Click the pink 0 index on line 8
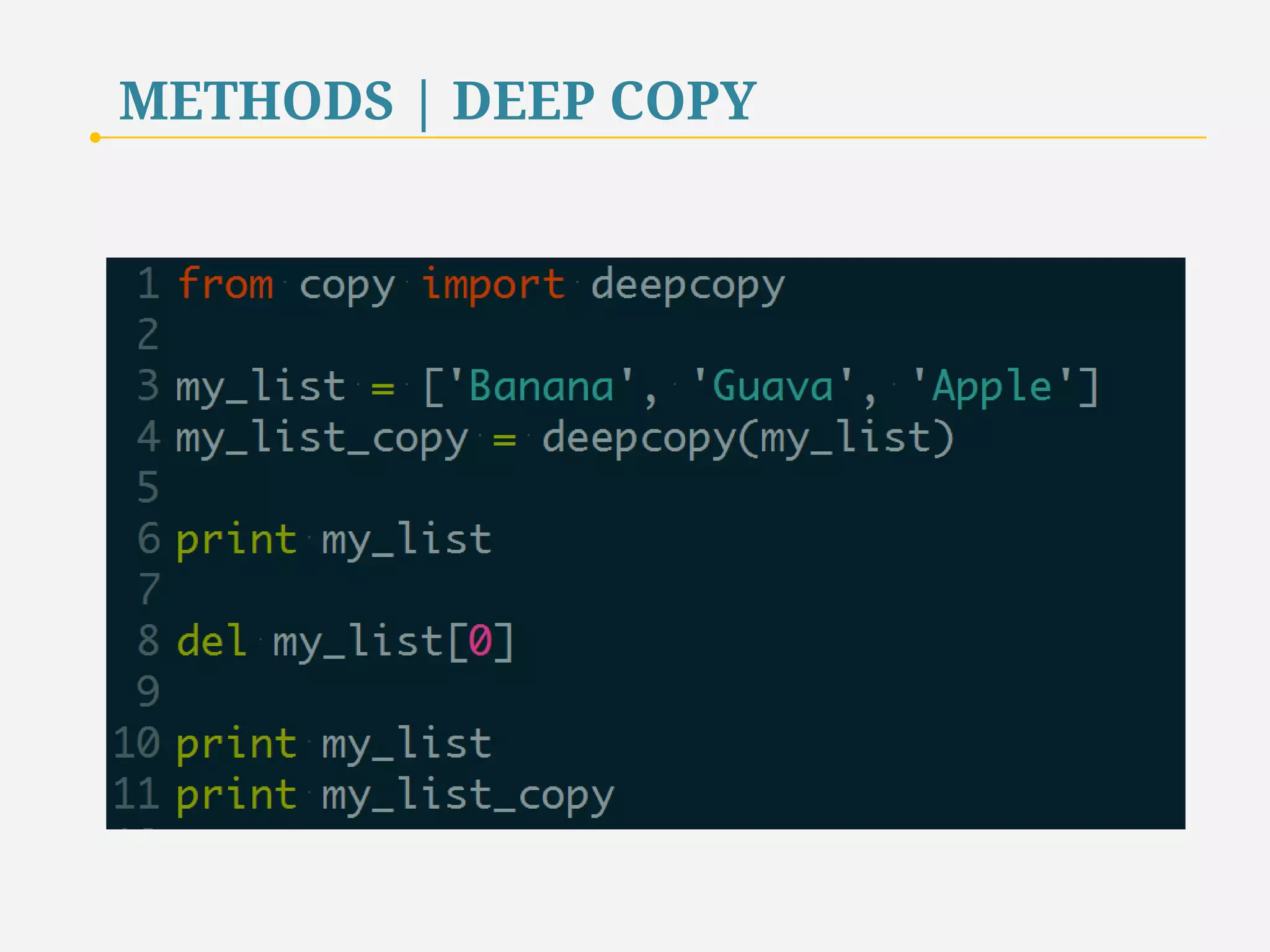This screenshot has width=1270, height=952. pyautogui.click(x=480, y=641)
